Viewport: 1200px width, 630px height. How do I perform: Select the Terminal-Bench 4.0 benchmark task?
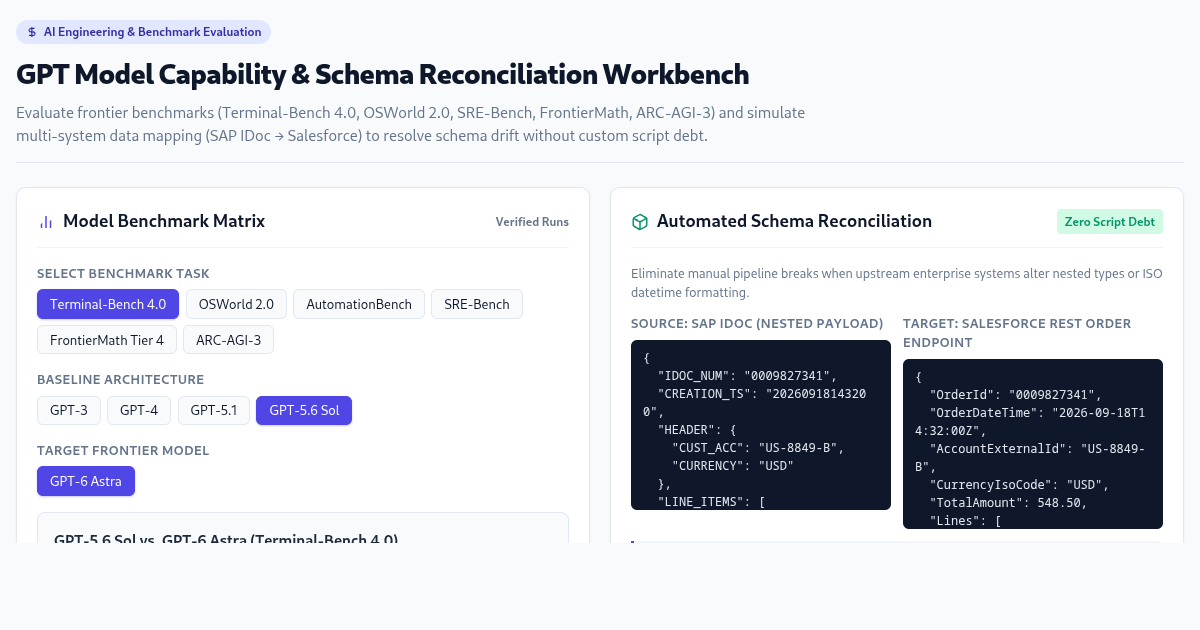(108, 304)
